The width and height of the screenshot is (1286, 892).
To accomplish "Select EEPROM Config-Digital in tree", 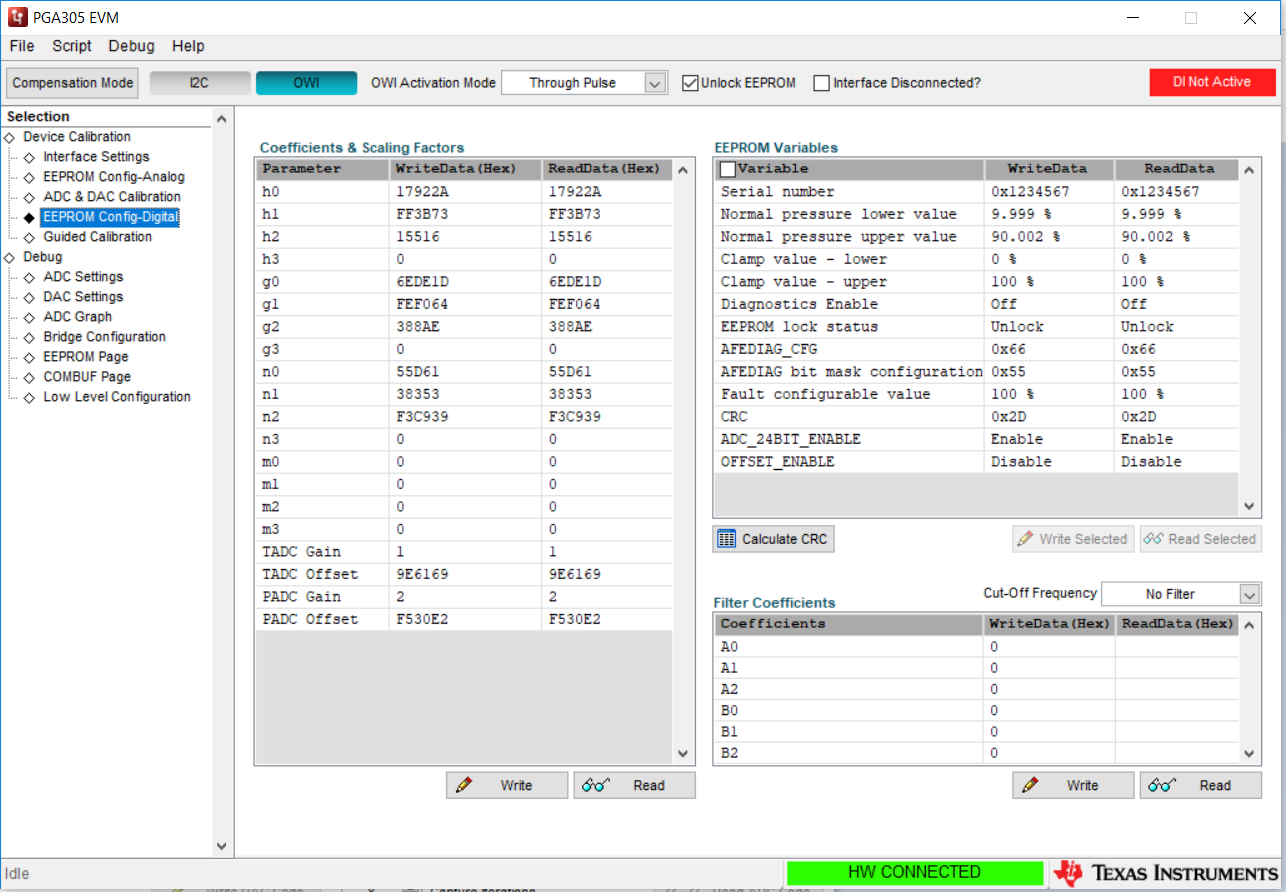I will tap(110, 217).
